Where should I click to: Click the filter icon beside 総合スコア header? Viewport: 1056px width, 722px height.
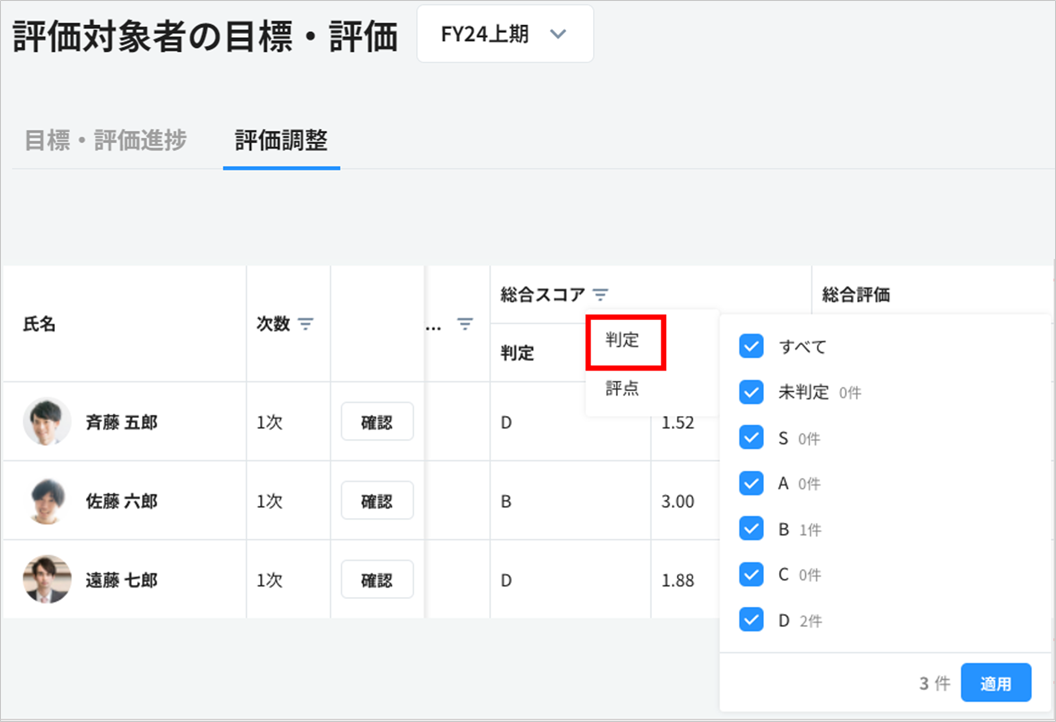coord(600,295)
